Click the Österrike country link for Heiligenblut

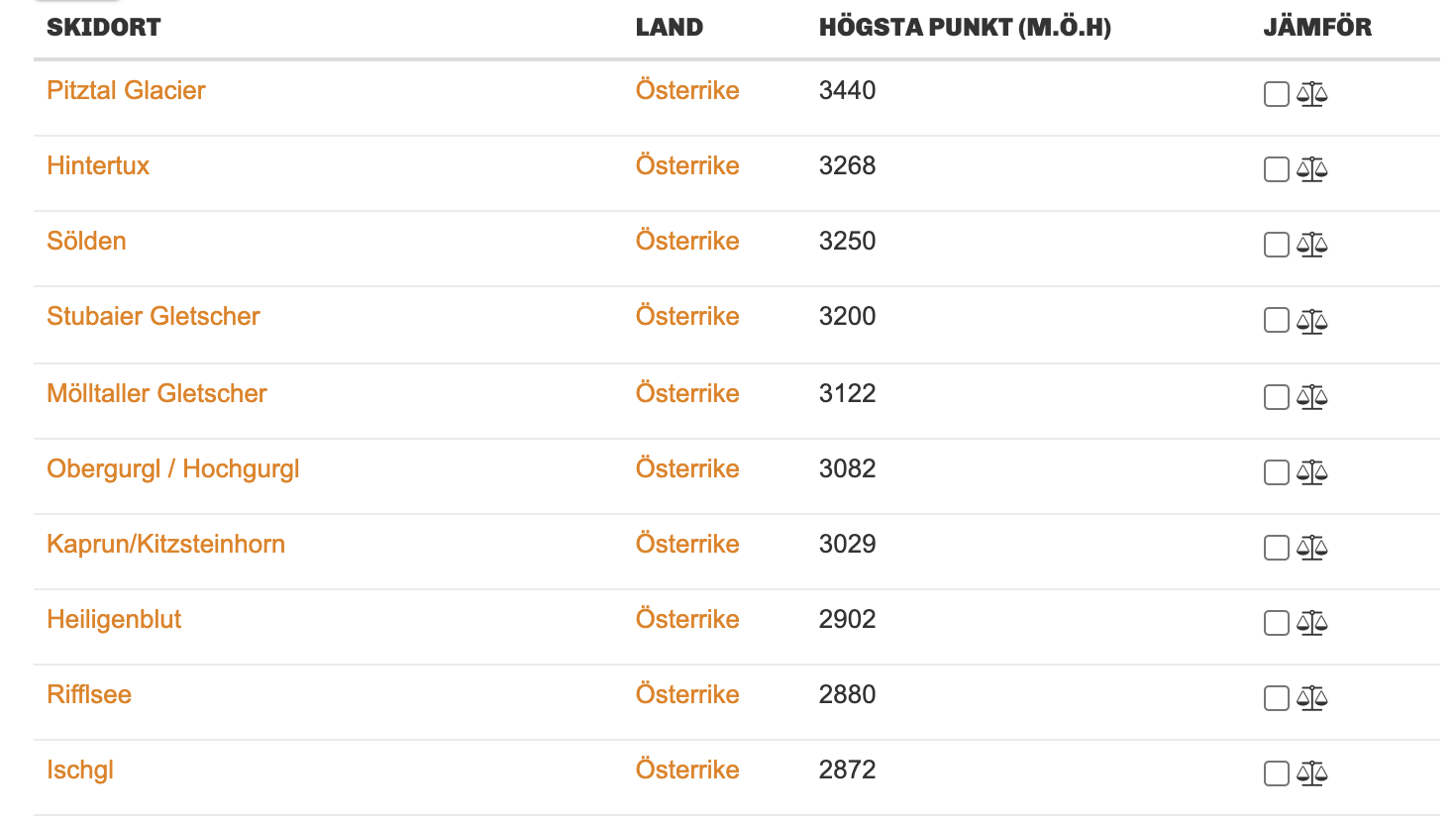click(687, 619)
